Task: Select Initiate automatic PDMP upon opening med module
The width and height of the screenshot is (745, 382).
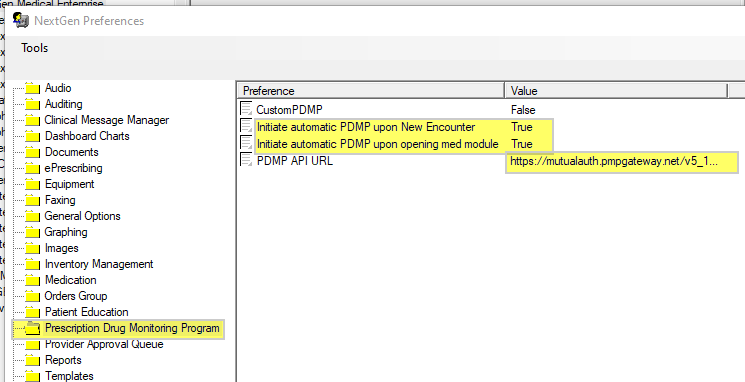Action: click(378, 144)
